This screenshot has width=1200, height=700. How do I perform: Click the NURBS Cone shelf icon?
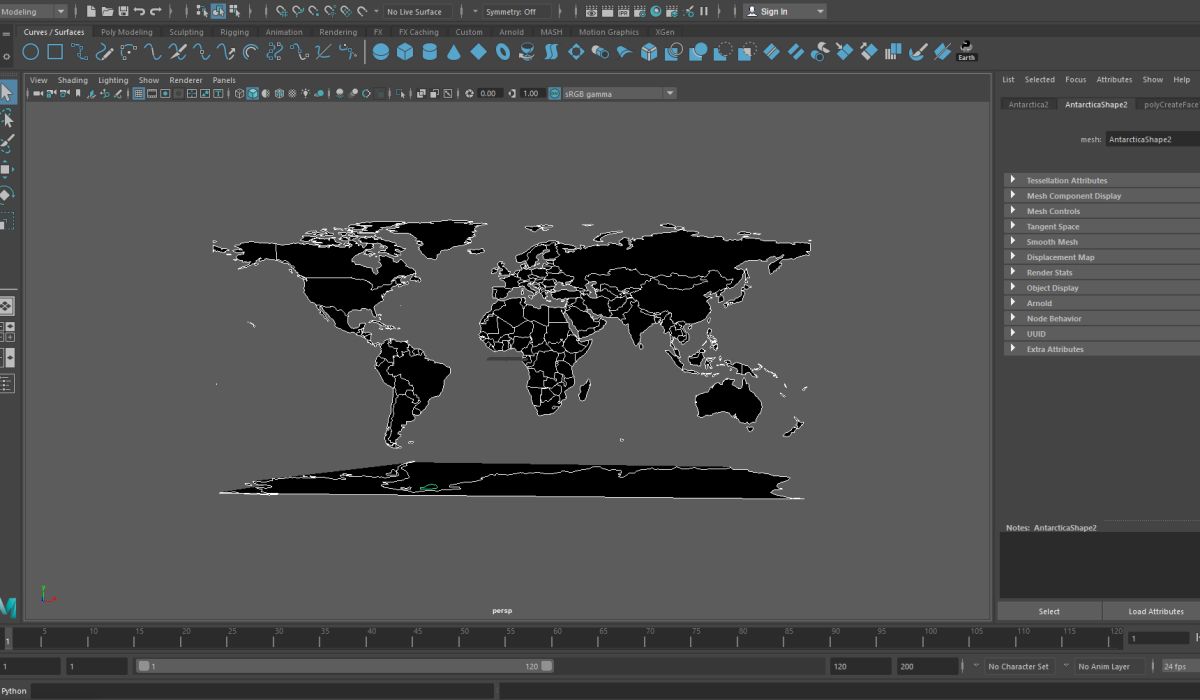pos(453,52)
